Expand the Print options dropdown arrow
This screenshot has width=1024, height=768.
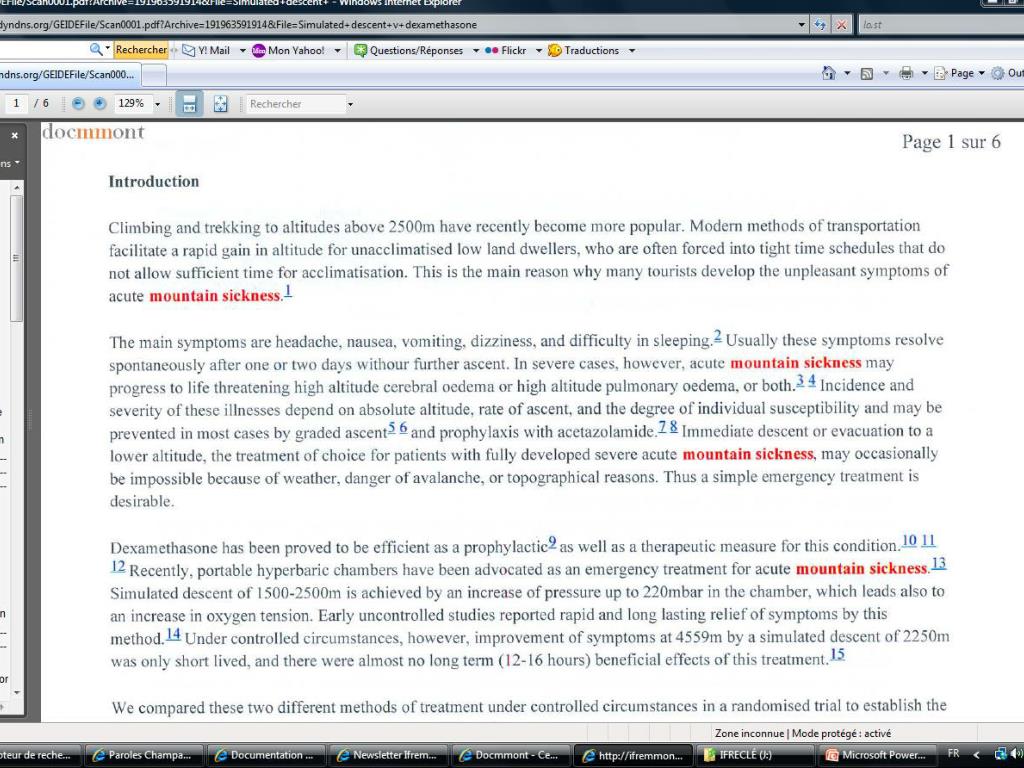(x=924, y=73)
